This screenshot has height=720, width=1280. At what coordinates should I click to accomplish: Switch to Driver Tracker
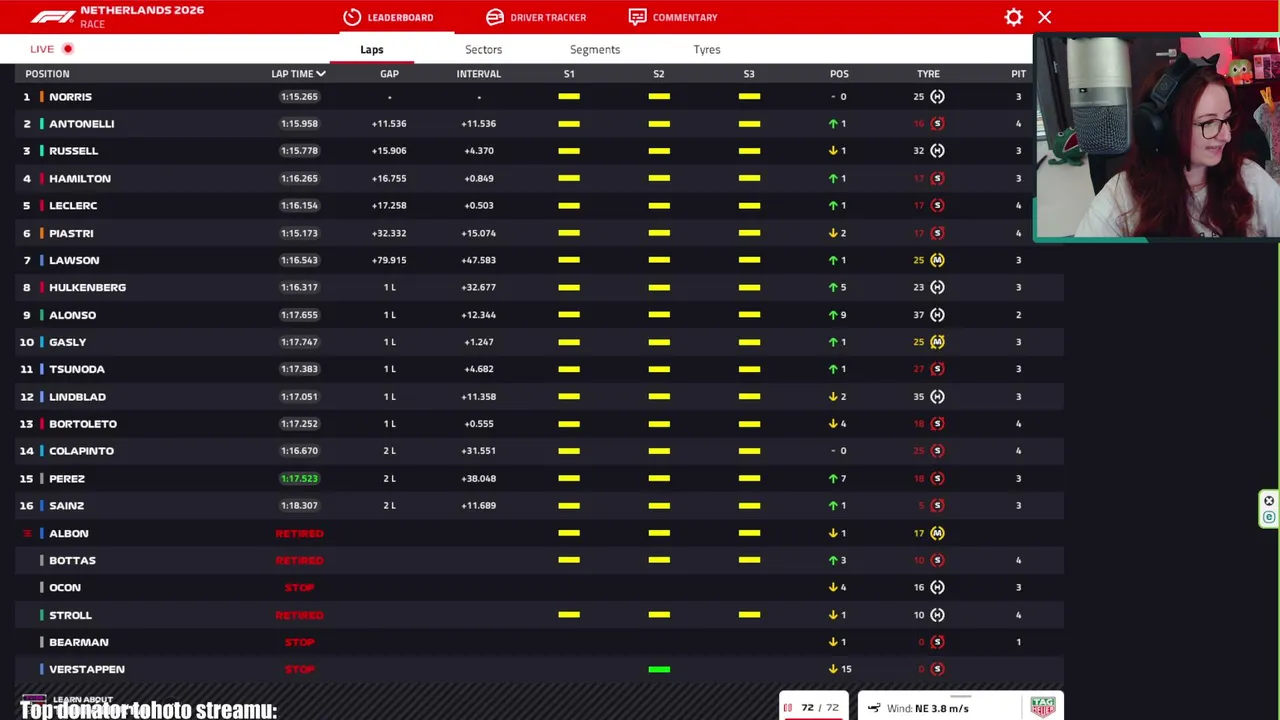tap(536, 17)
